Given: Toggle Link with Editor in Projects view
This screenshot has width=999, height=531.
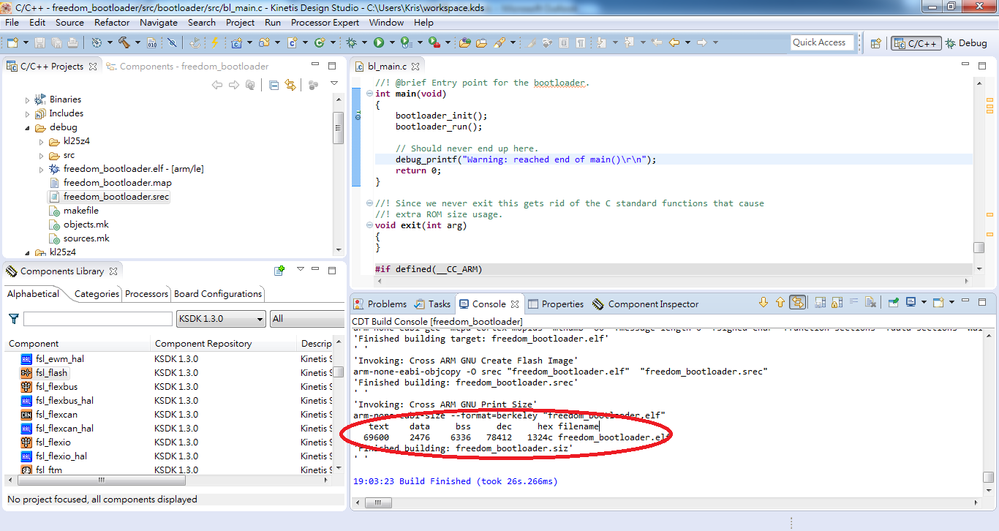Looking at the screenshot, I should pyautogui.click(x=291, y=85).
